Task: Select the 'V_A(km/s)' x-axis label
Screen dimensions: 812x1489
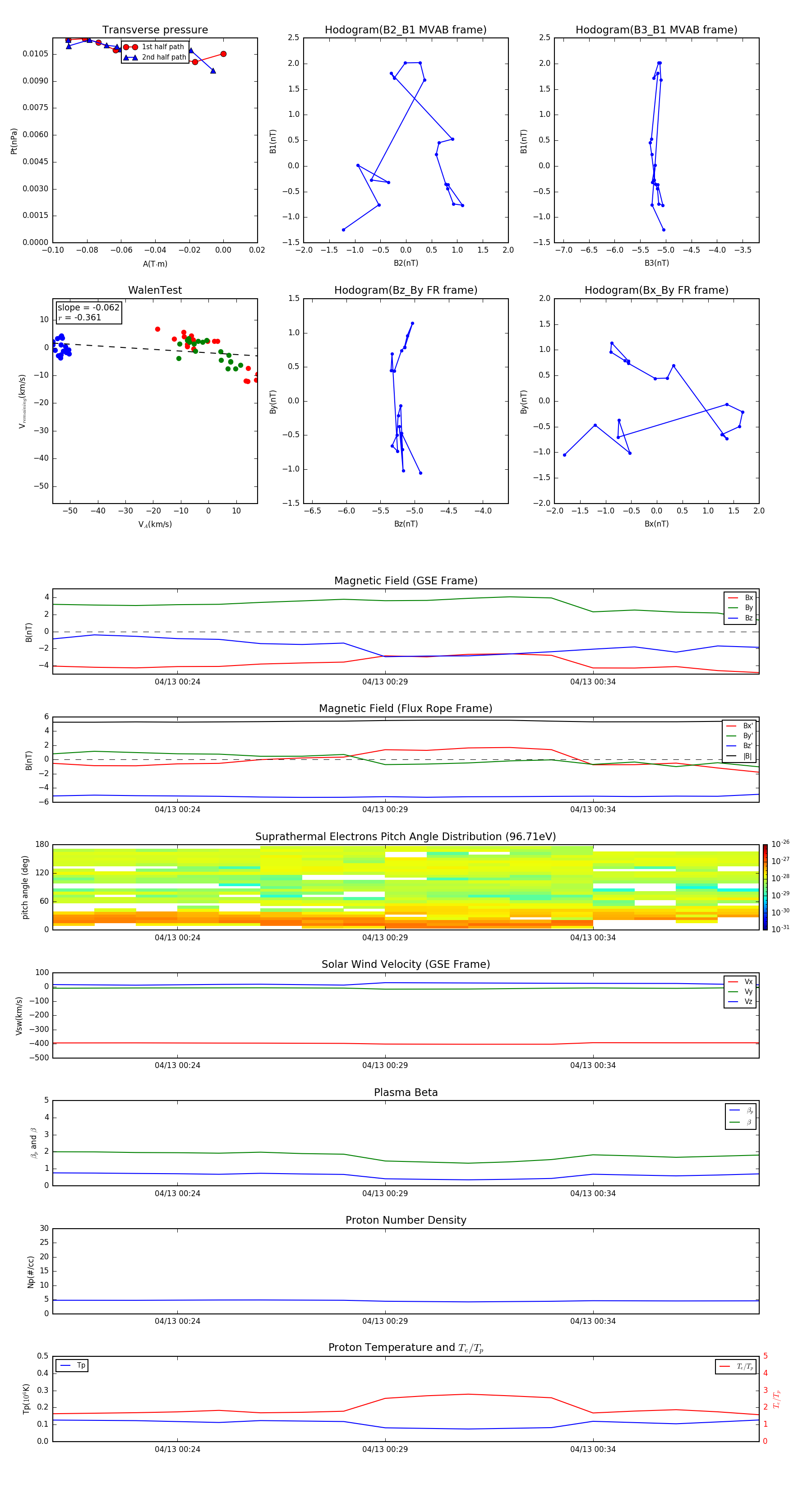Action: [155, 524]
